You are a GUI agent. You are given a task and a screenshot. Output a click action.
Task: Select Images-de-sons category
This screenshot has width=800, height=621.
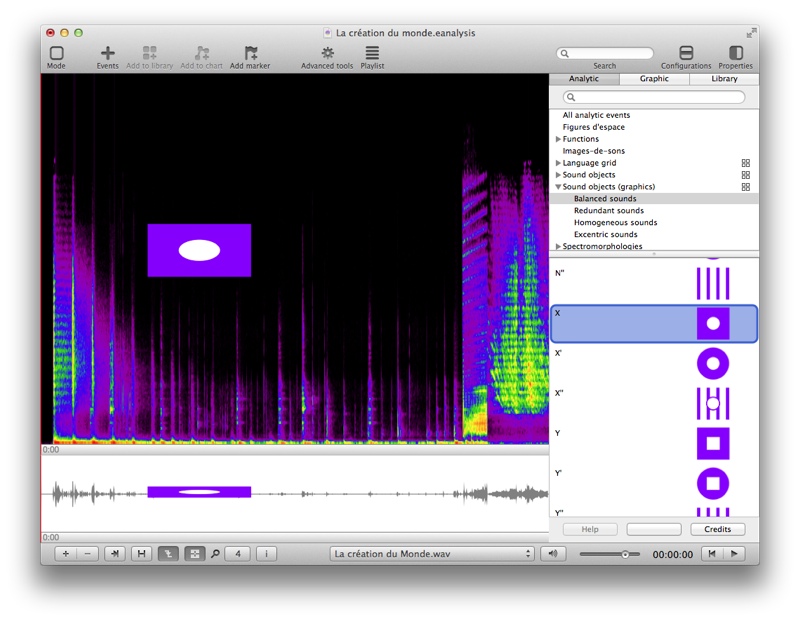coord(654,151)
